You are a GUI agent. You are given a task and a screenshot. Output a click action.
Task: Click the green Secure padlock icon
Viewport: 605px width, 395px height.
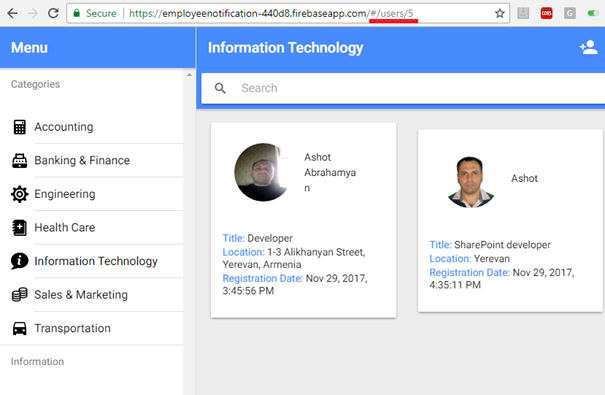tap(76, 14)
